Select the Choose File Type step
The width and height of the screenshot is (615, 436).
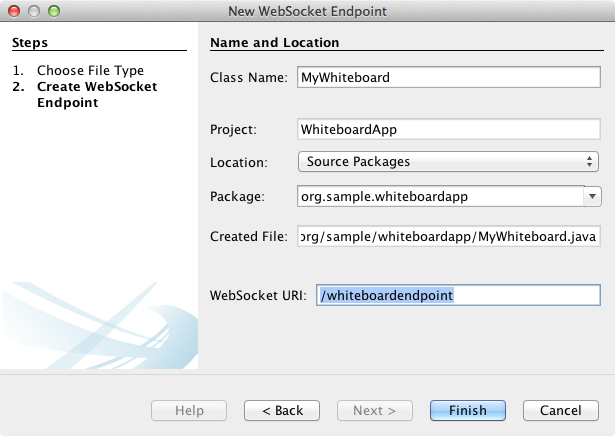(x=90, y=71)
